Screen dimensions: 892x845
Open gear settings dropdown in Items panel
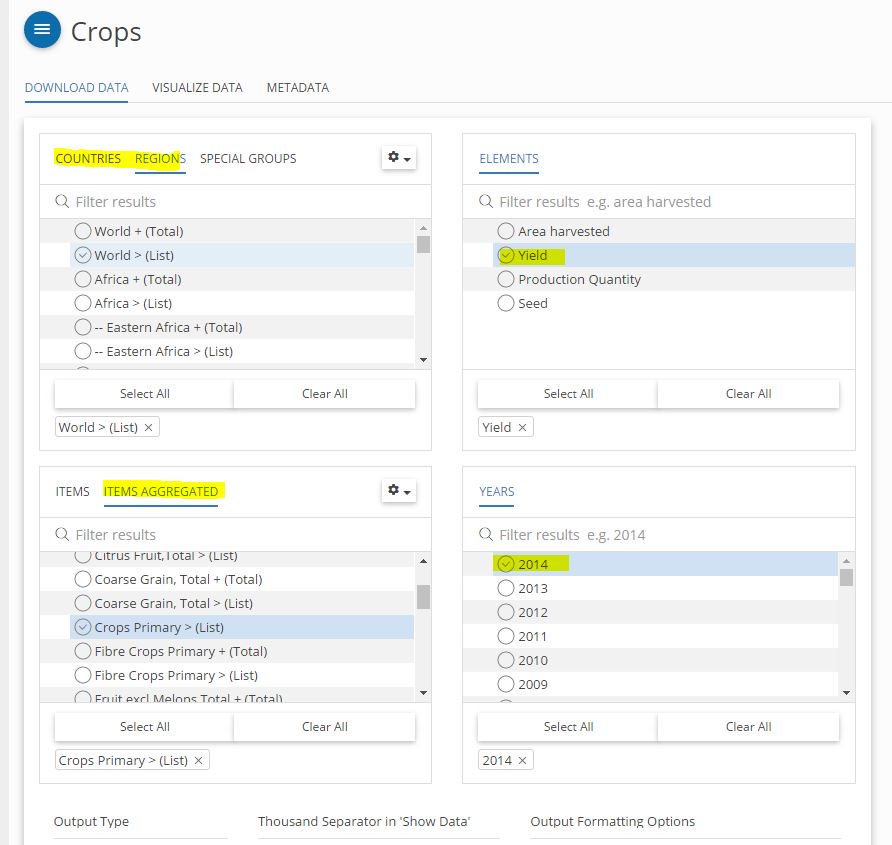pyautogui.click(x=398, y=491)
